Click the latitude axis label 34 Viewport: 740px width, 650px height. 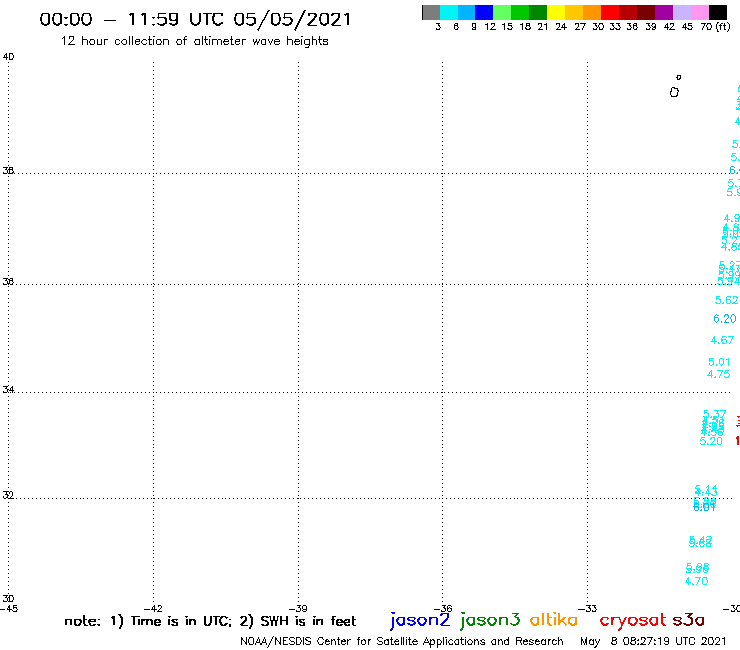(8, 389)
